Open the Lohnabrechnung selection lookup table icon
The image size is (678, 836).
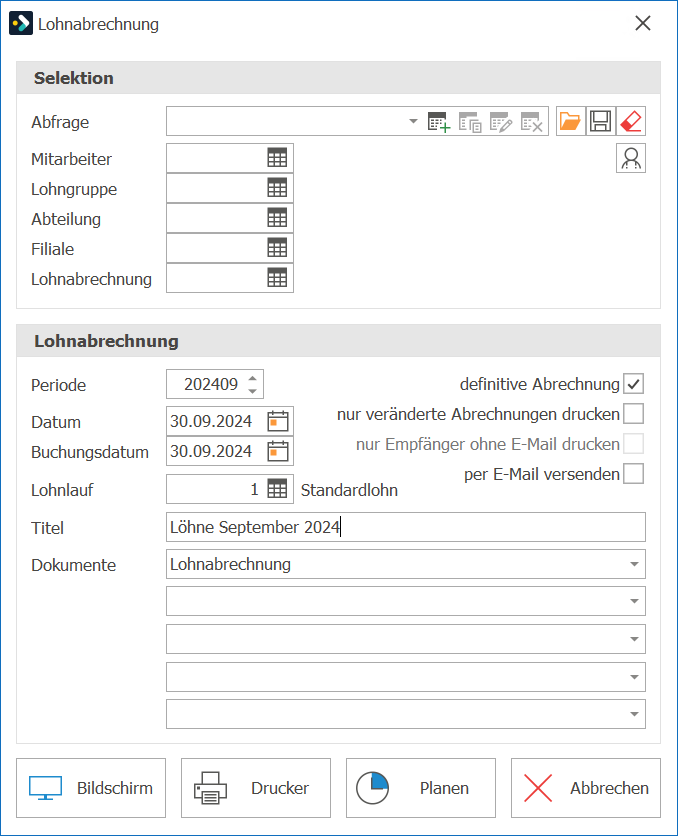coord(277,278)
